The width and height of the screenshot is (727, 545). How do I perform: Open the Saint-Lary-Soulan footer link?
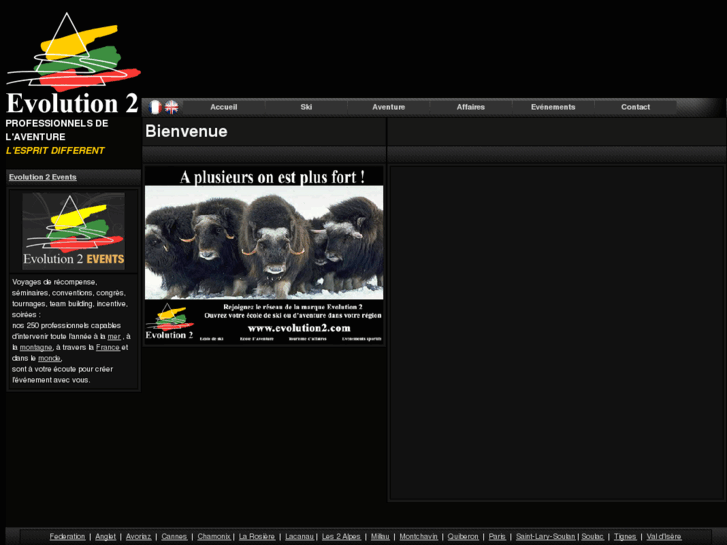(x=545, y=537)
